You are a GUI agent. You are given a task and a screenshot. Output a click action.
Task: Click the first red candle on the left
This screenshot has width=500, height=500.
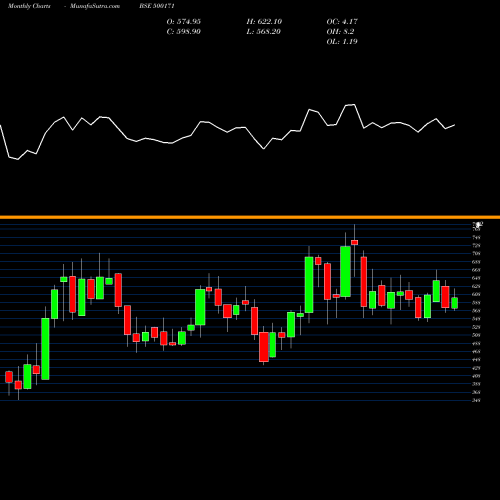point(9,377)
